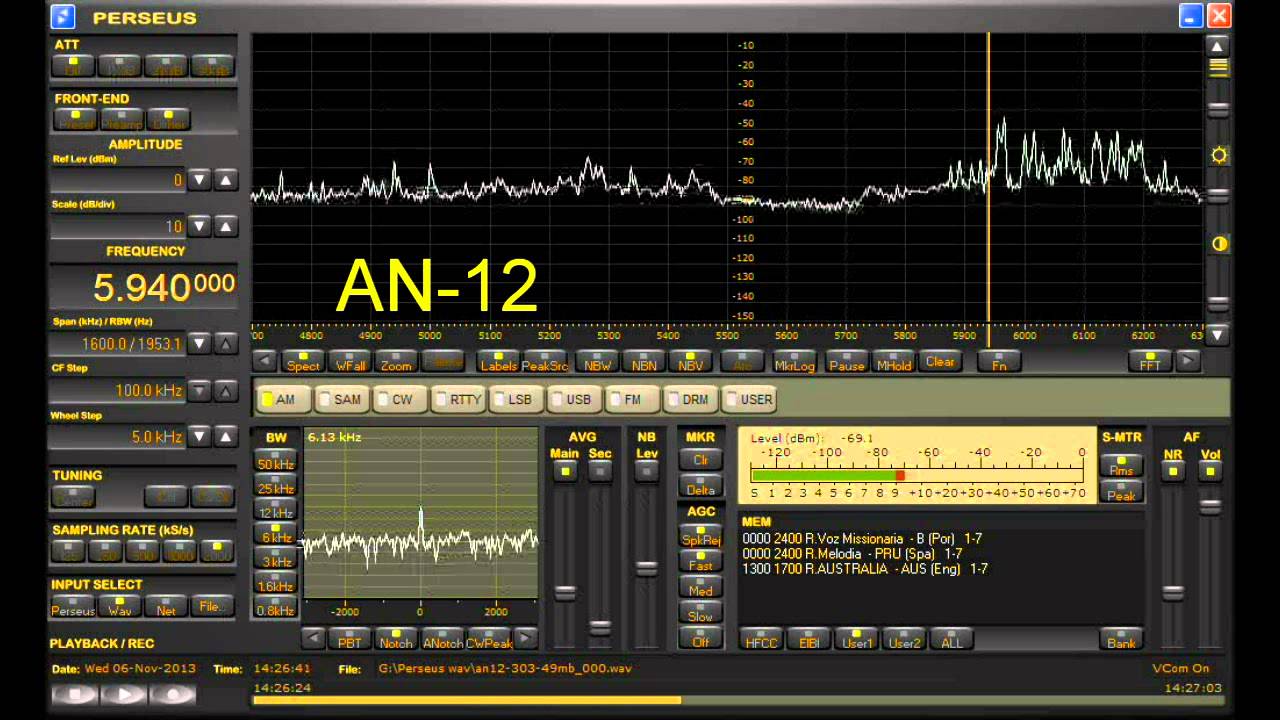Toggle the Labels button
This screenshot has height=720, width=1280.
click(x=498, y=361)
